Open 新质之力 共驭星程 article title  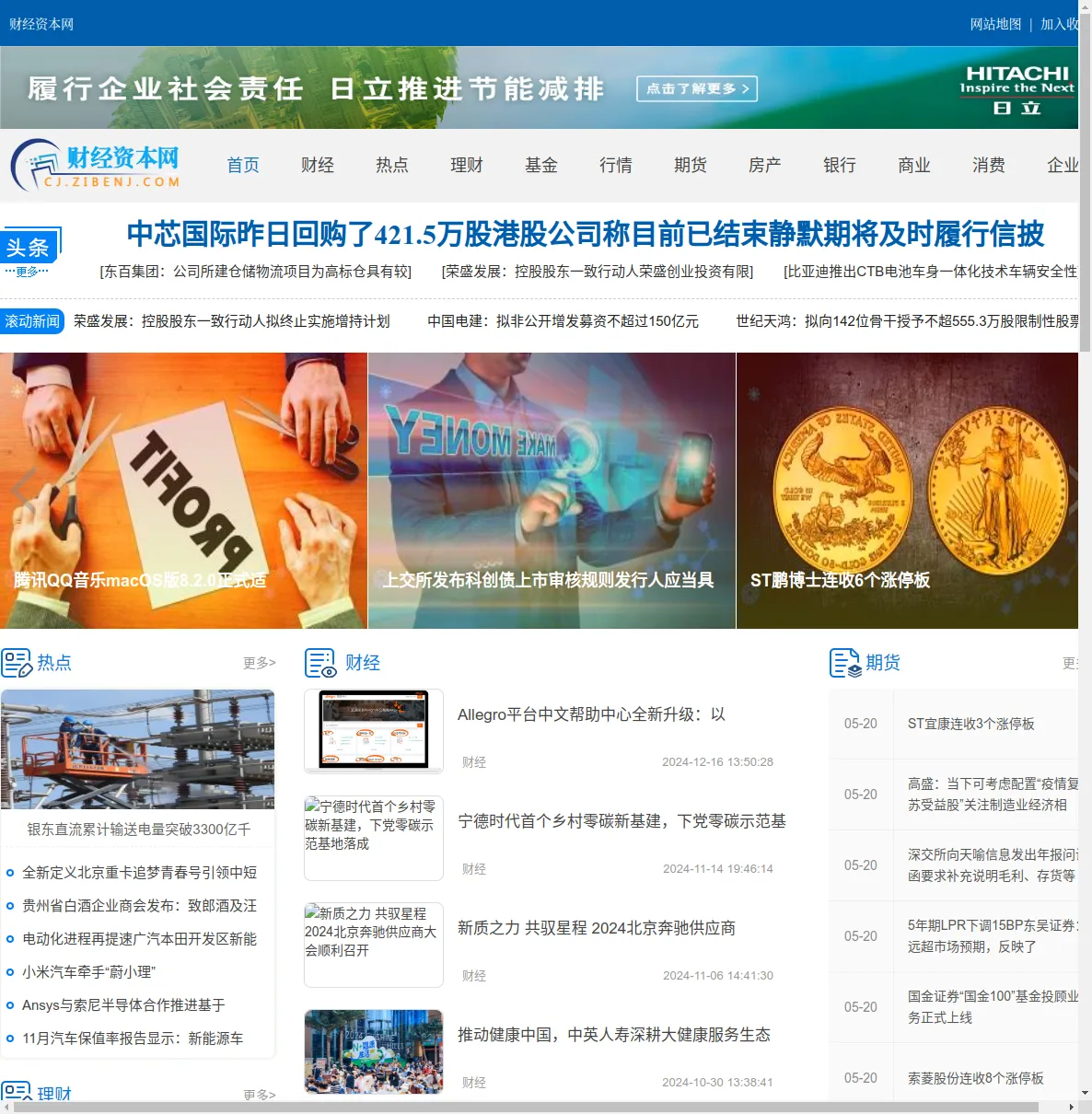coord(597,928)
